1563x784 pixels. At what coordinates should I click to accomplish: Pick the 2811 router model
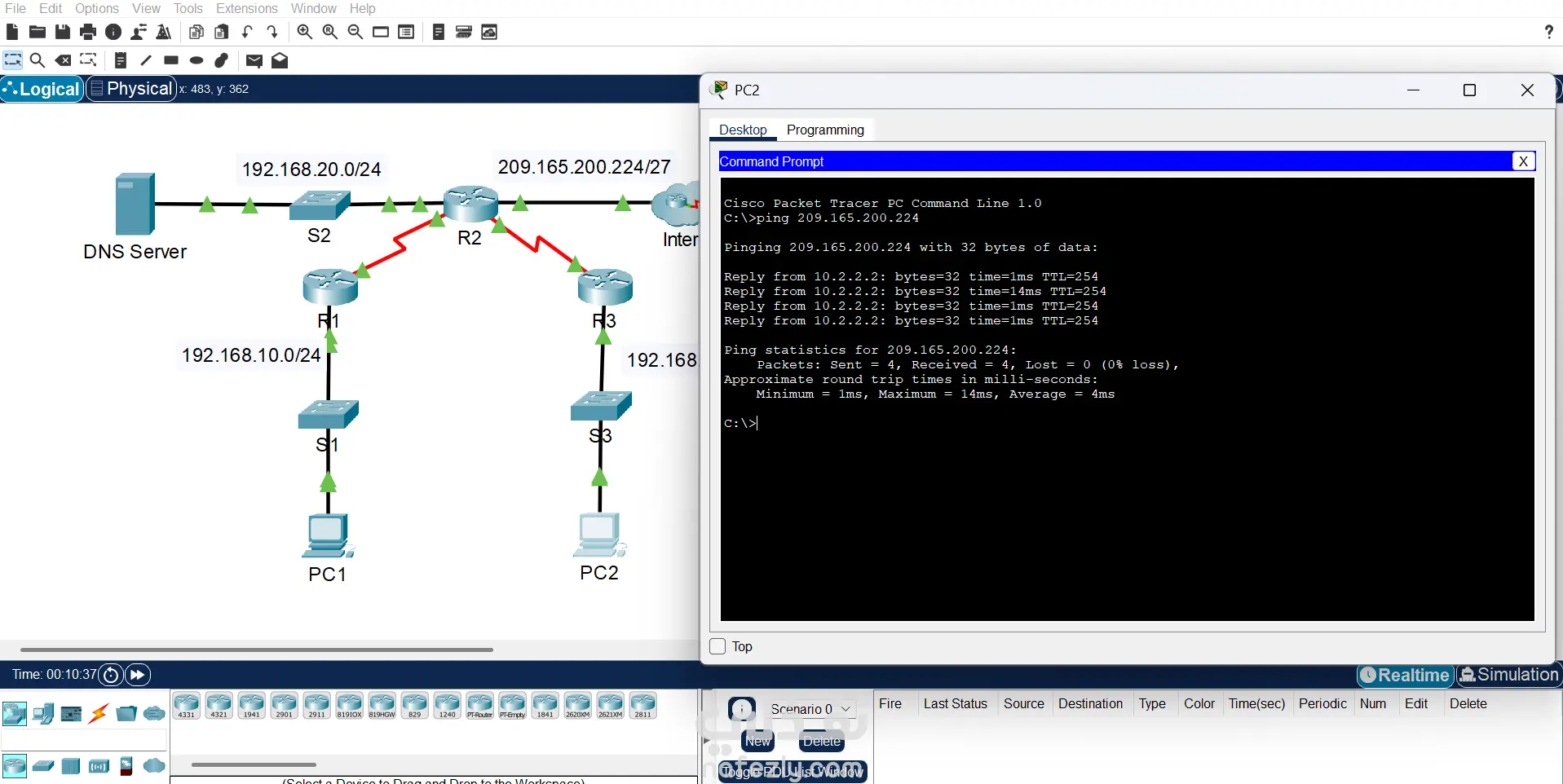643,706
